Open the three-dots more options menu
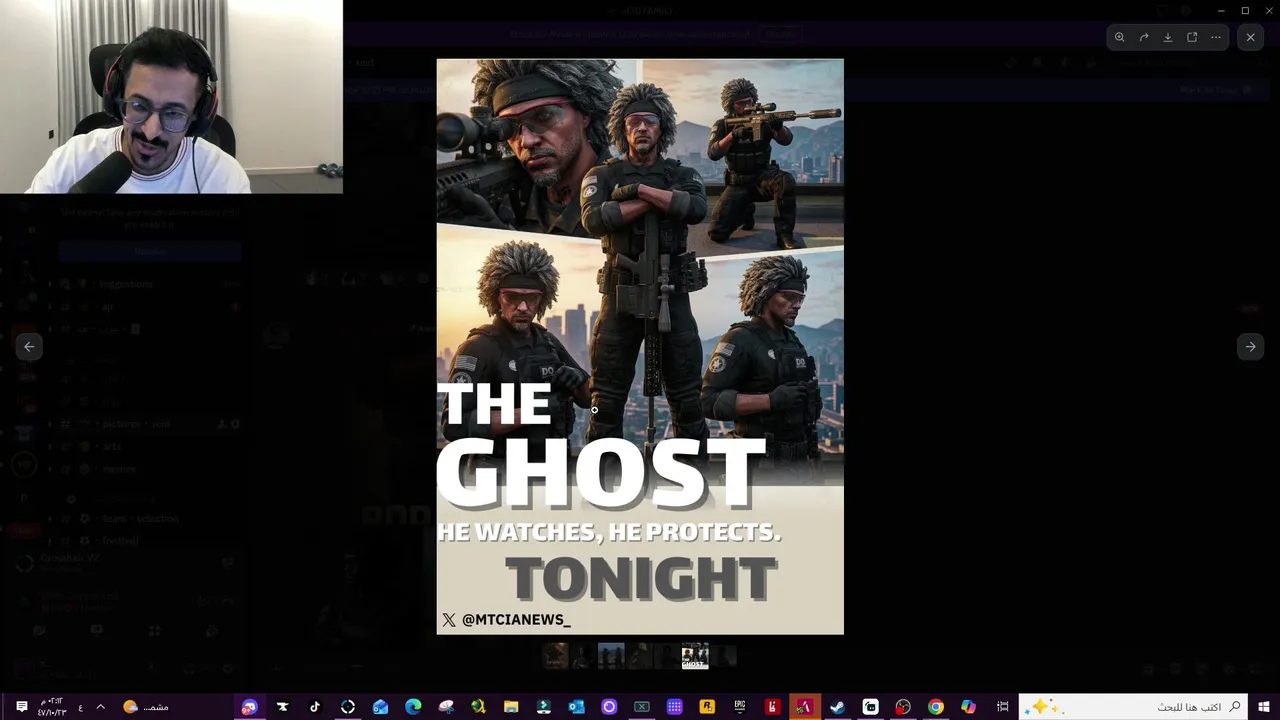Screen dimensions: 1280x720 coord(1216,37)
